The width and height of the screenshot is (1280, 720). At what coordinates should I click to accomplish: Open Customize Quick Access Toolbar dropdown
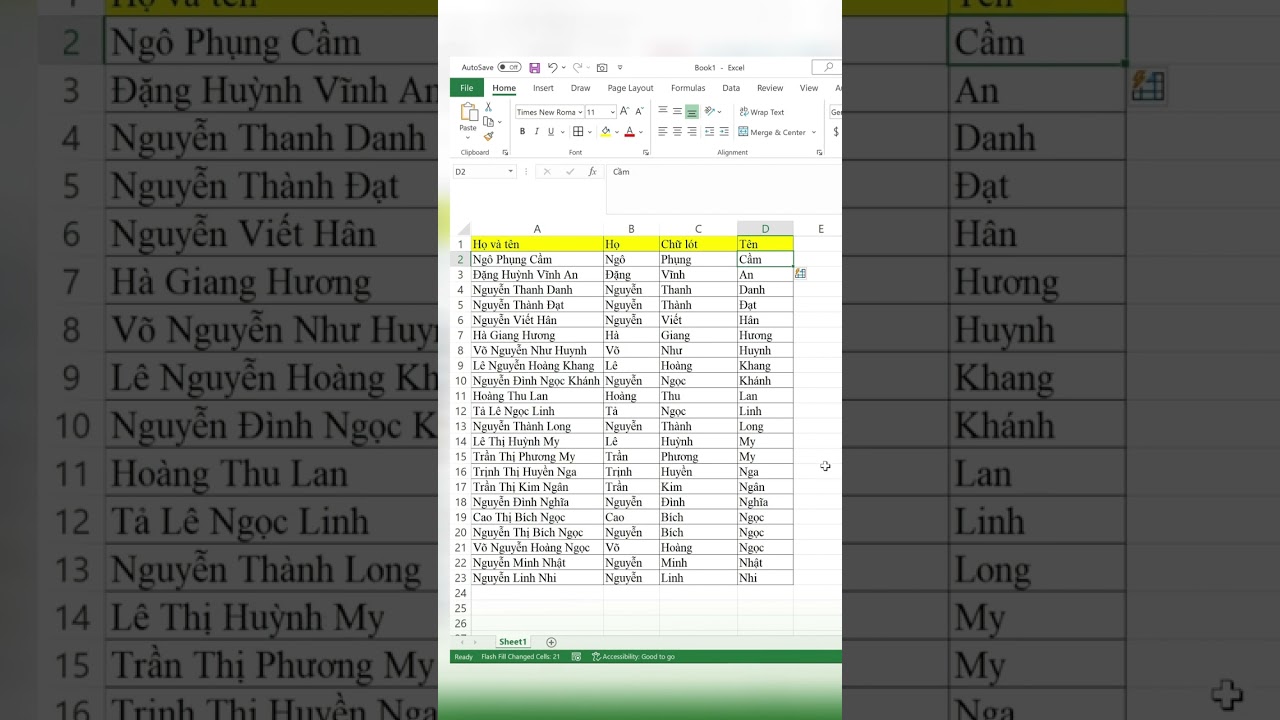pyautogui.click(x=620, y=67)
